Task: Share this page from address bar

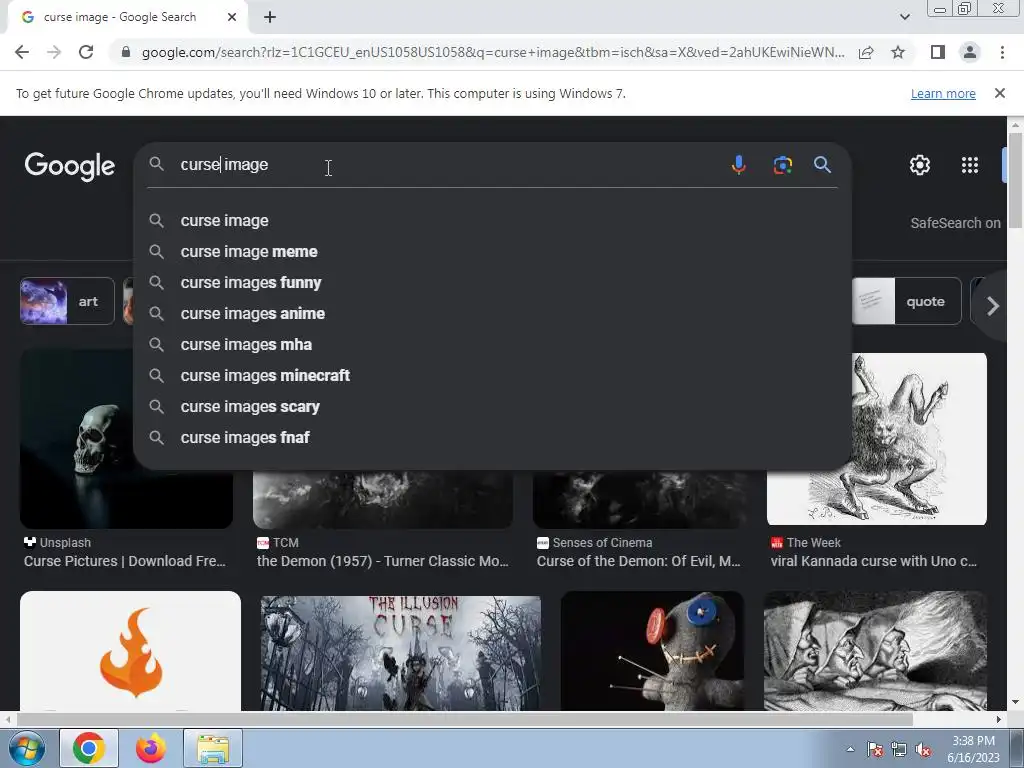Action: [x=866, y=52]
